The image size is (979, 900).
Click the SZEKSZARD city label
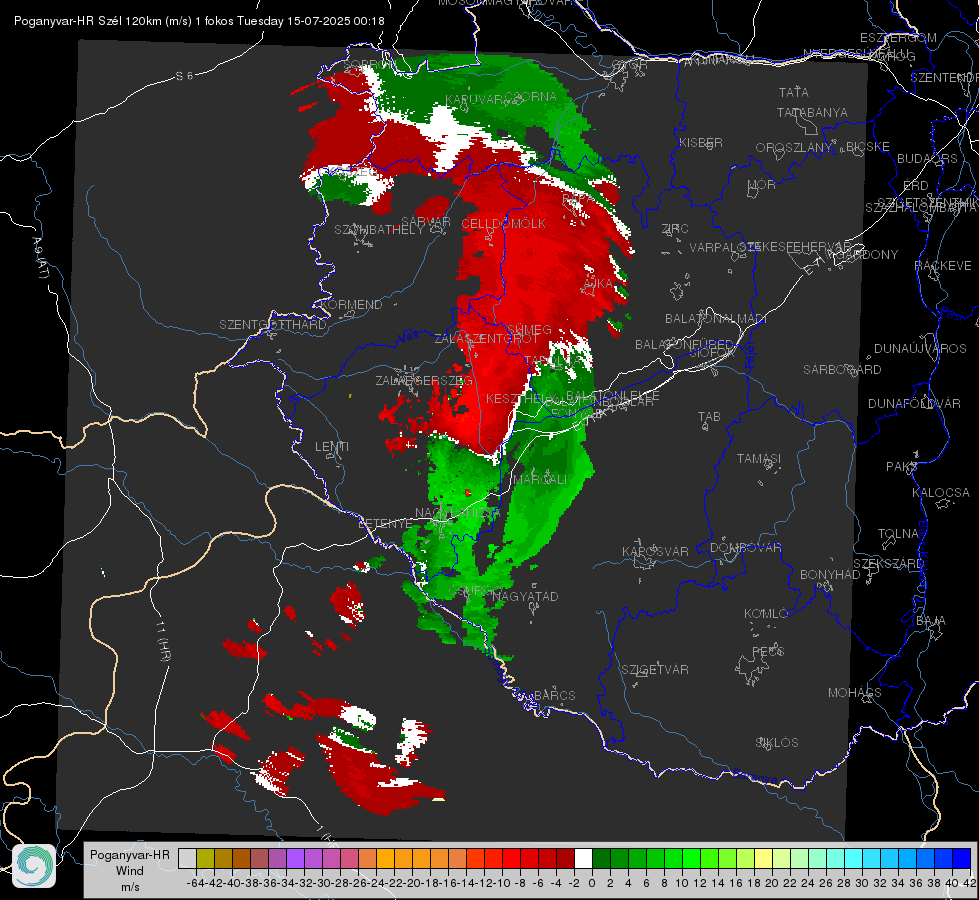[888, 564]
